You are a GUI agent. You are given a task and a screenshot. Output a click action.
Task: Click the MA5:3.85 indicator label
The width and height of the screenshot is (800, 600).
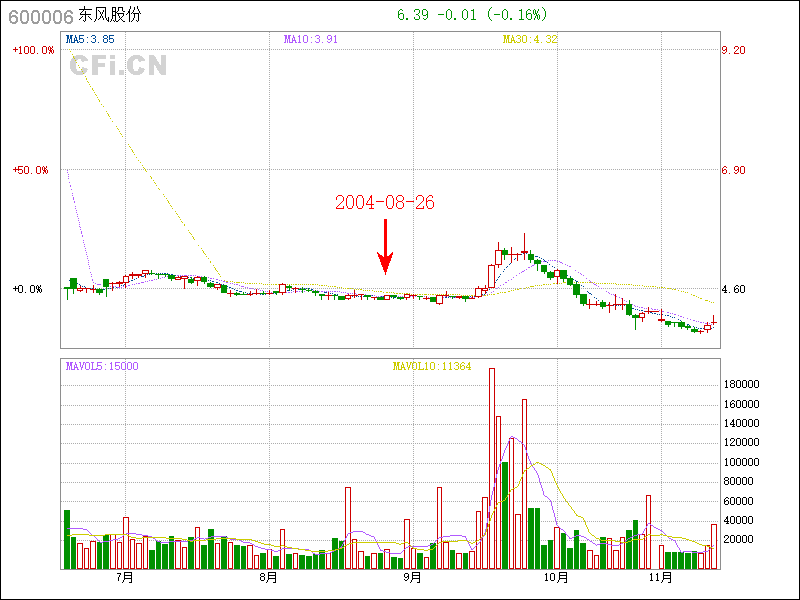[90, 39]
